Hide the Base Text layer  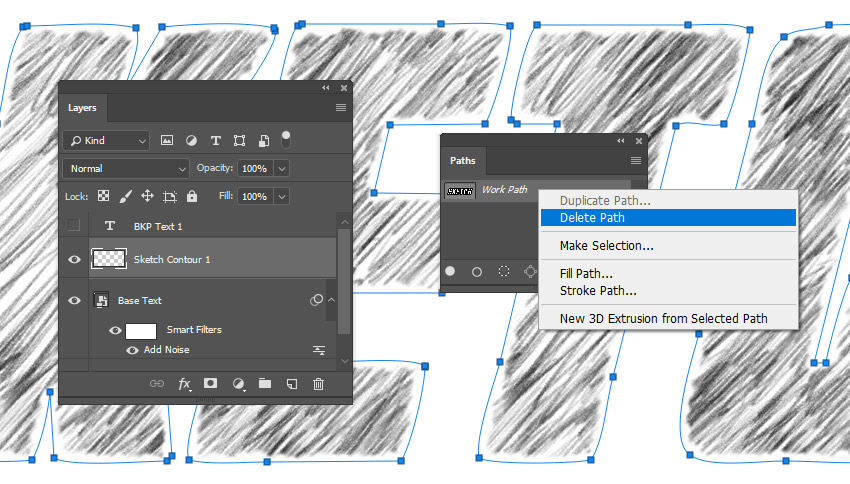(x=74, y=300)
